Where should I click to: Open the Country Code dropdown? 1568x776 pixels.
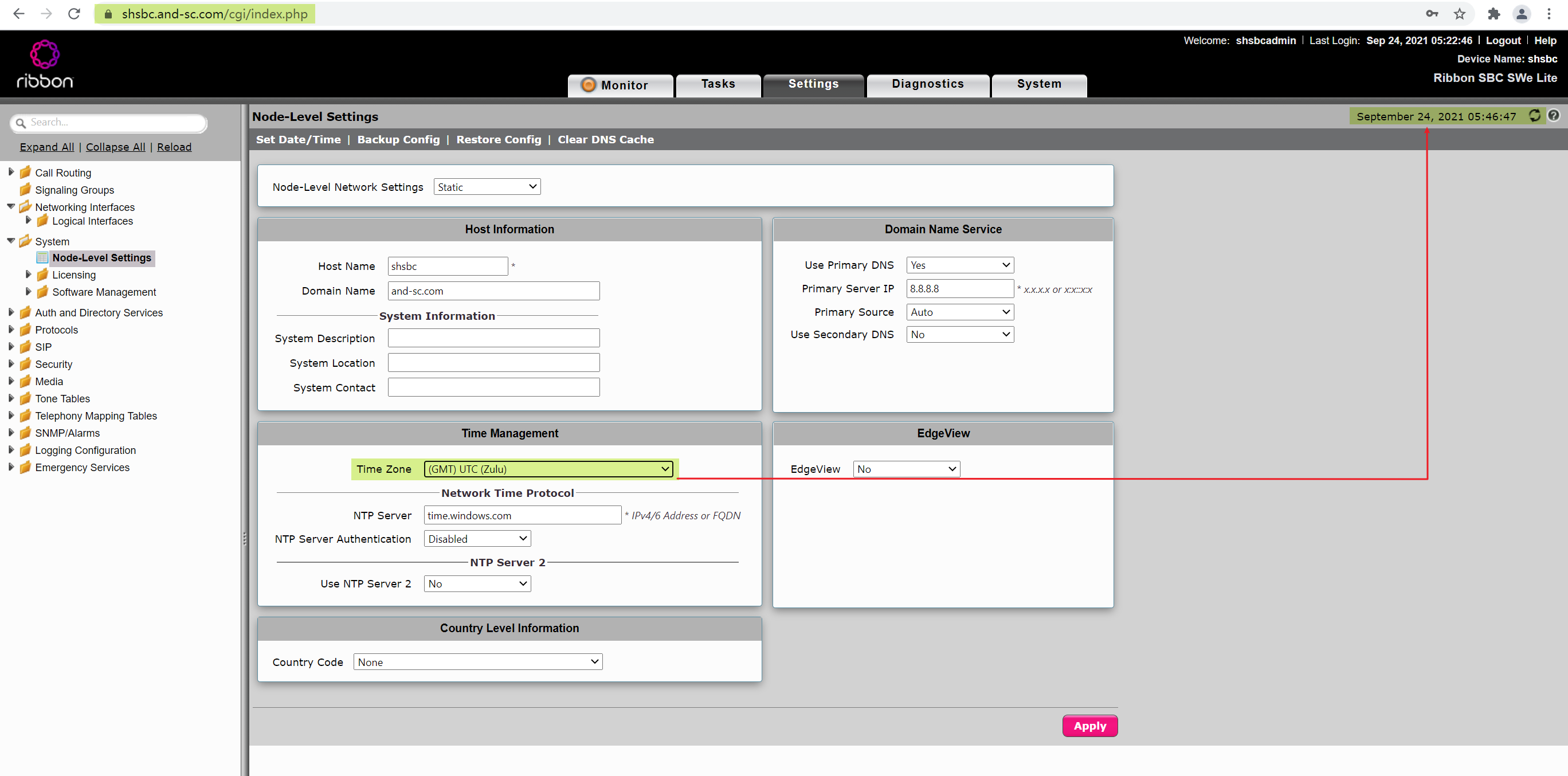[478, 661]
